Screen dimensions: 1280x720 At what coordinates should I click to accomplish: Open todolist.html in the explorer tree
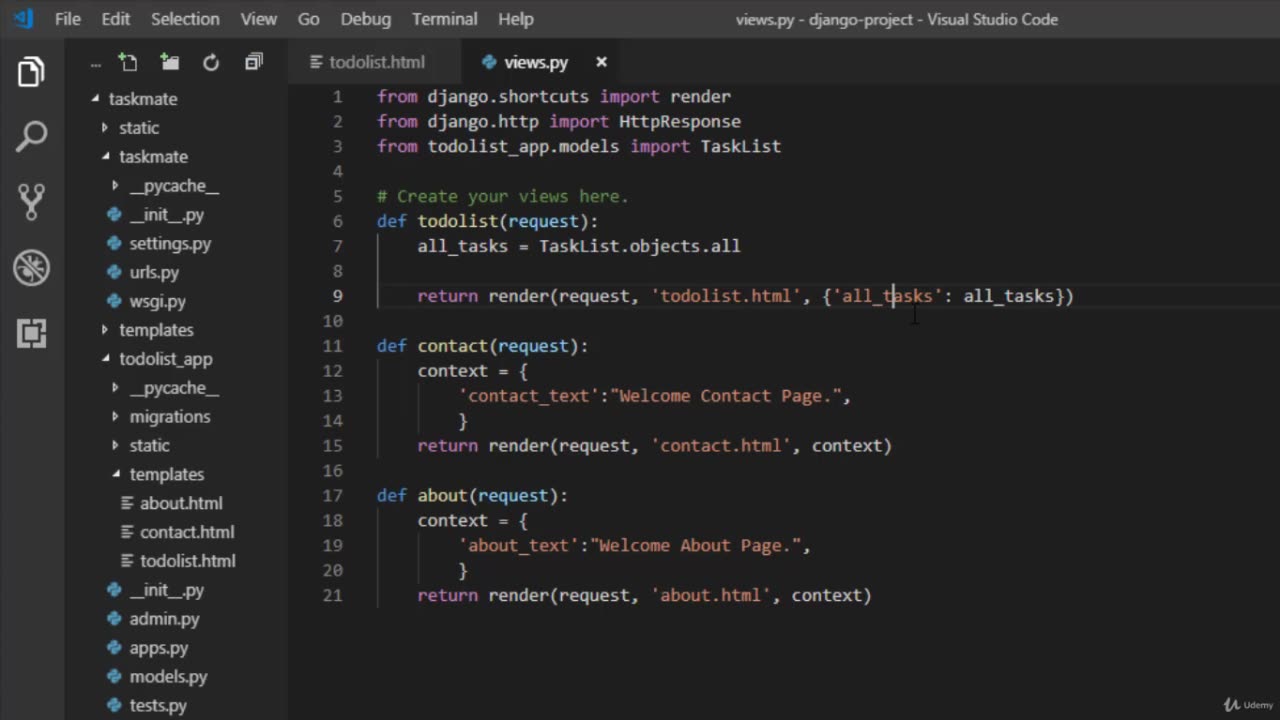[188, 561]
